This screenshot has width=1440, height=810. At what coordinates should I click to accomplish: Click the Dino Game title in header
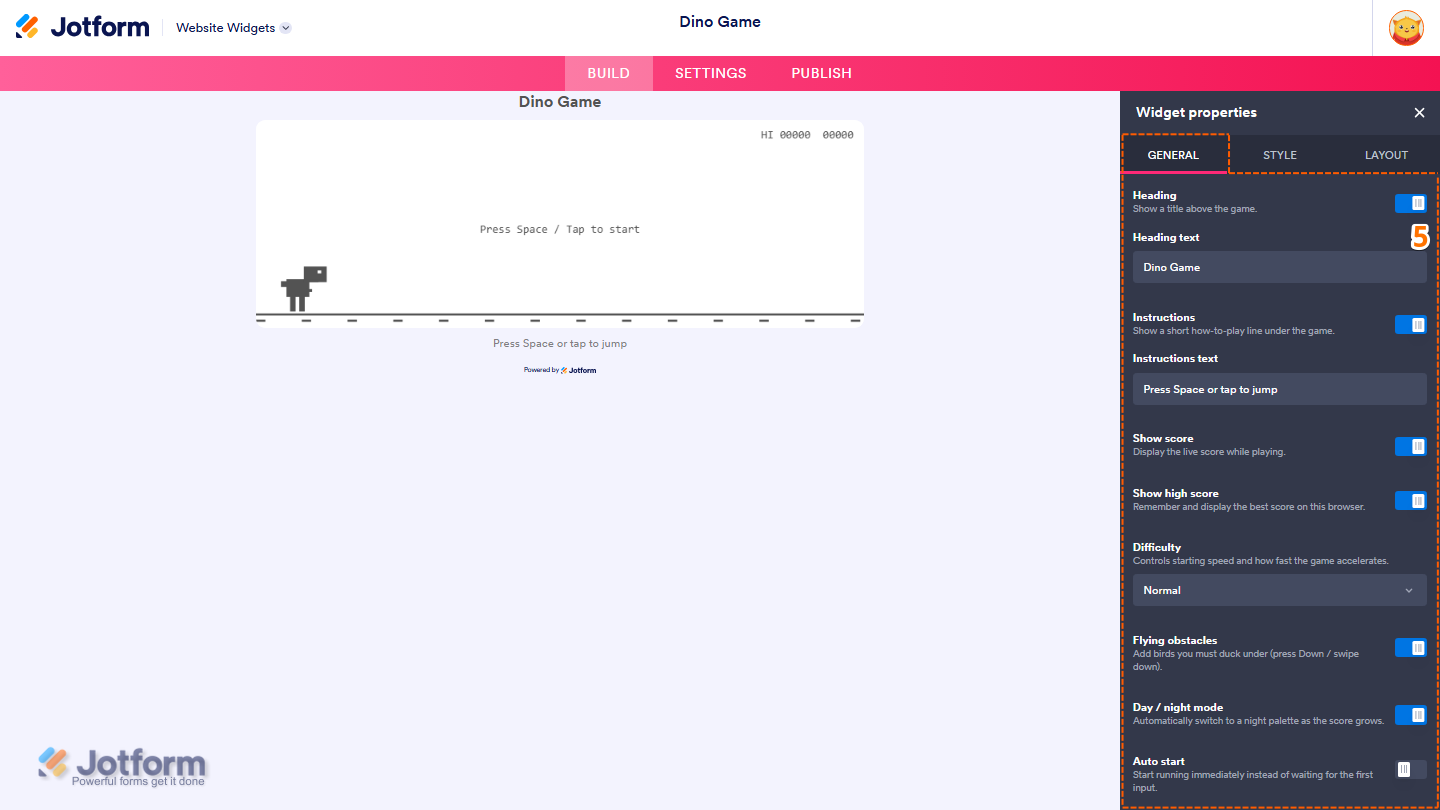720,22
